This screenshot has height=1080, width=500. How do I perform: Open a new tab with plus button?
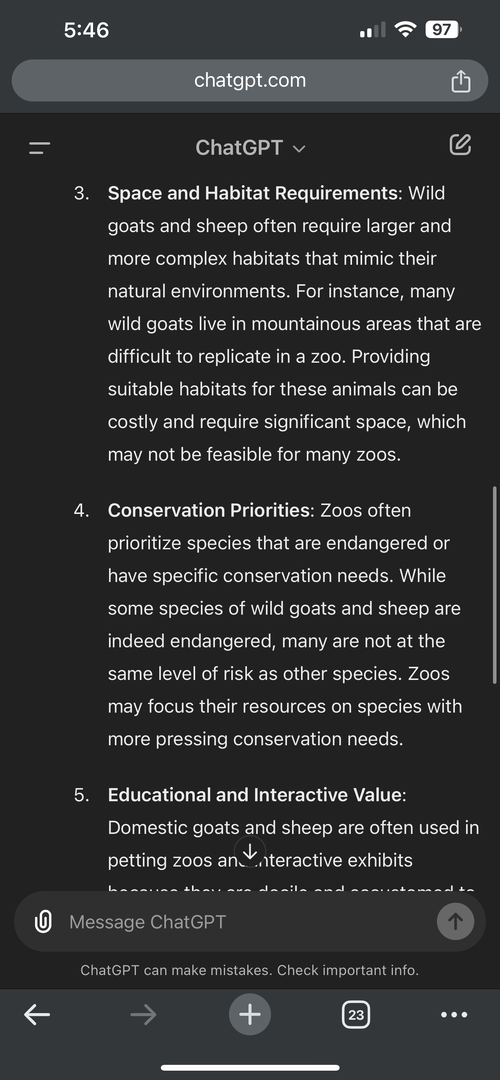(x=250, y=1014)
